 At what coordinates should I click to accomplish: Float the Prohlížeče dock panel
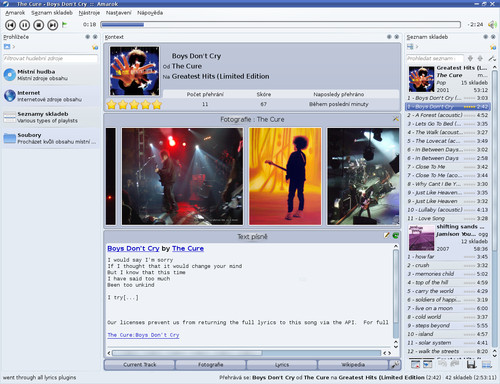click(x=88, y=37)
